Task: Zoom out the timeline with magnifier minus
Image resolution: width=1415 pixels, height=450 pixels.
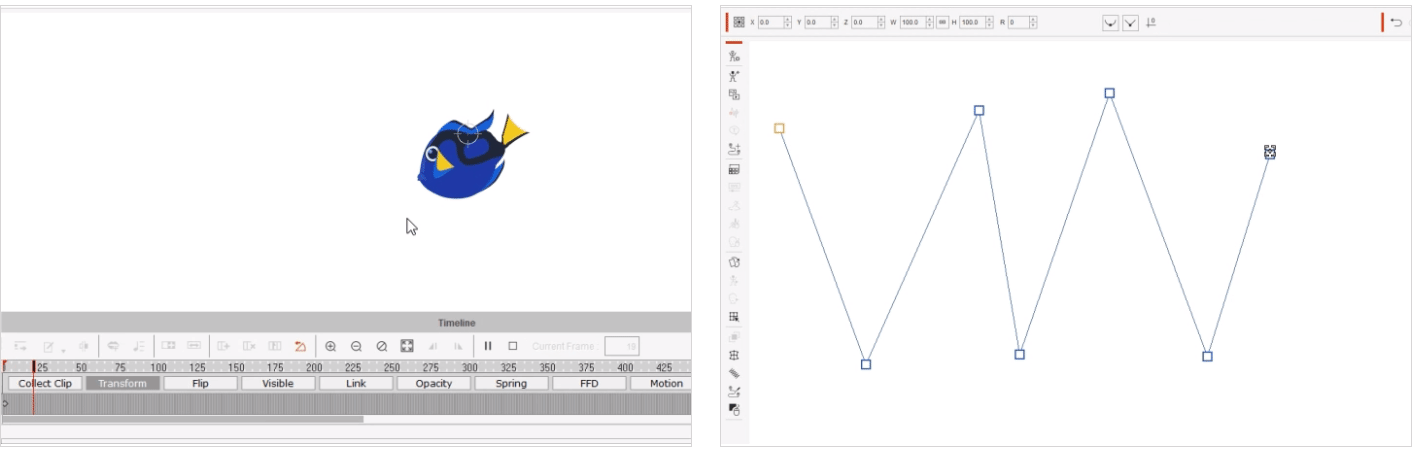Action: point(356,346)
